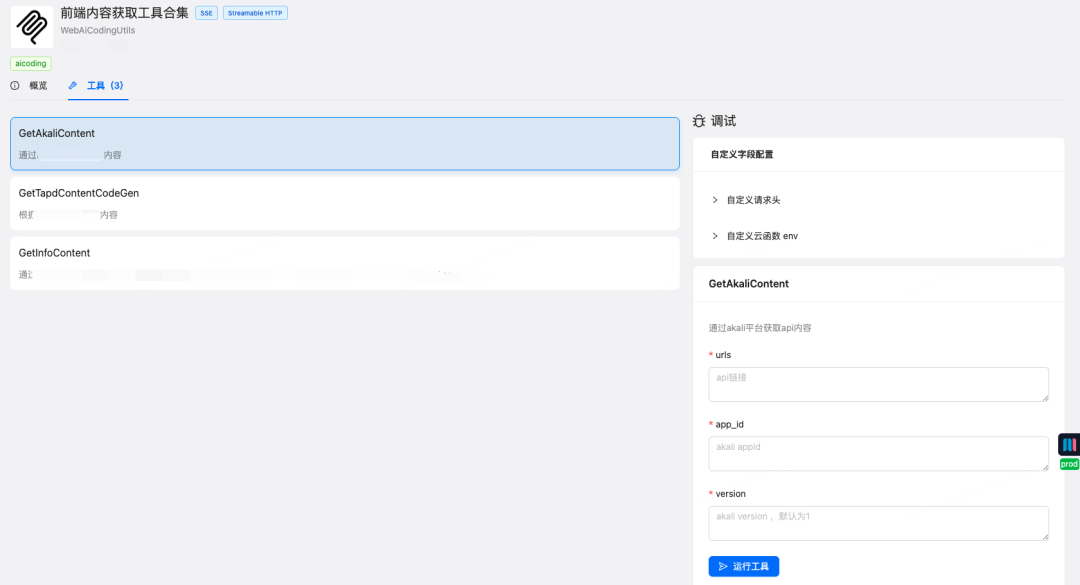Image resolution: width=1080 pixels, height=585 pixels.
Task: Click the aicoding tag
Action: (x=31, y=63)
